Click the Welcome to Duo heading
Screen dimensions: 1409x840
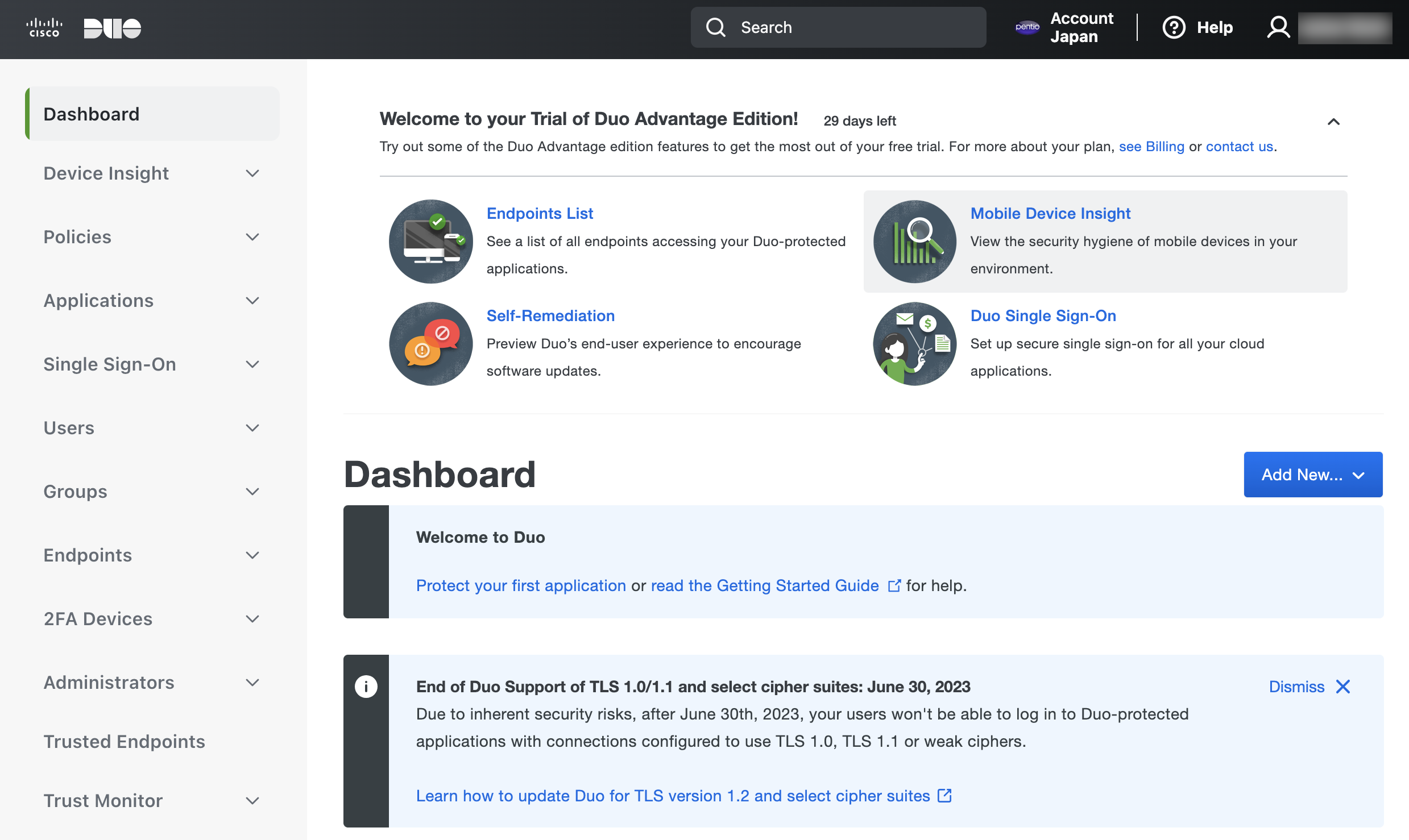[x=480, y=537]
